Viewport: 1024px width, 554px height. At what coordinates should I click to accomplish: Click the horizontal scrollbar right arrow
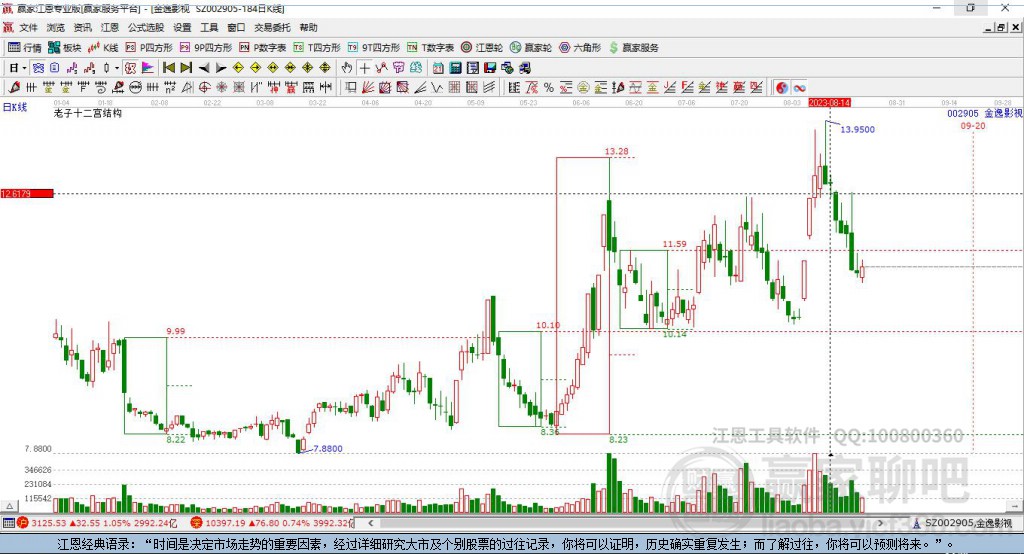pyautogui.click(x=880, y=523)
